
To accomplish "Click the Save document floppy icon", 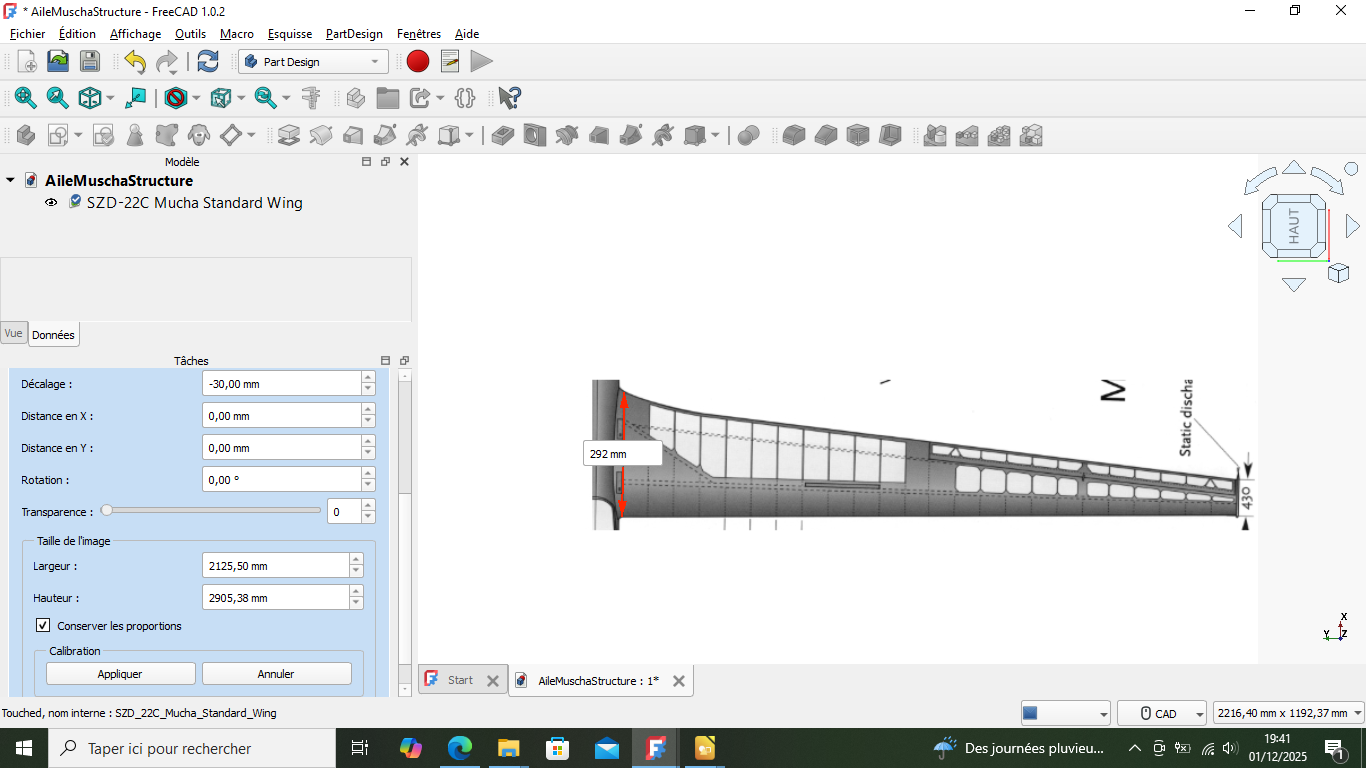I will pyautogui.click(x=90, y=62).
